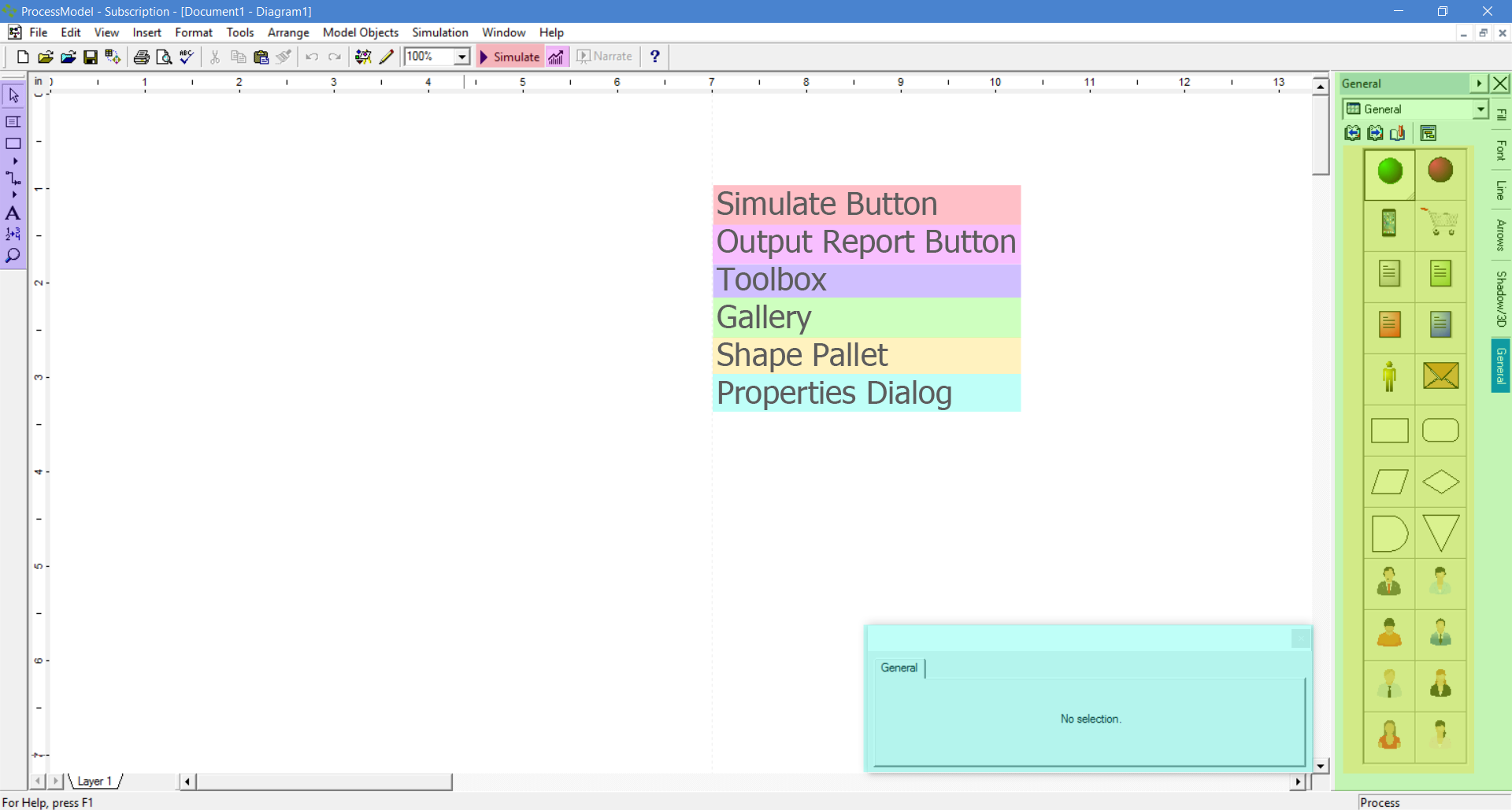
Task: Expand the gallery panel header arrow menu
Action: pos(1479,83)
